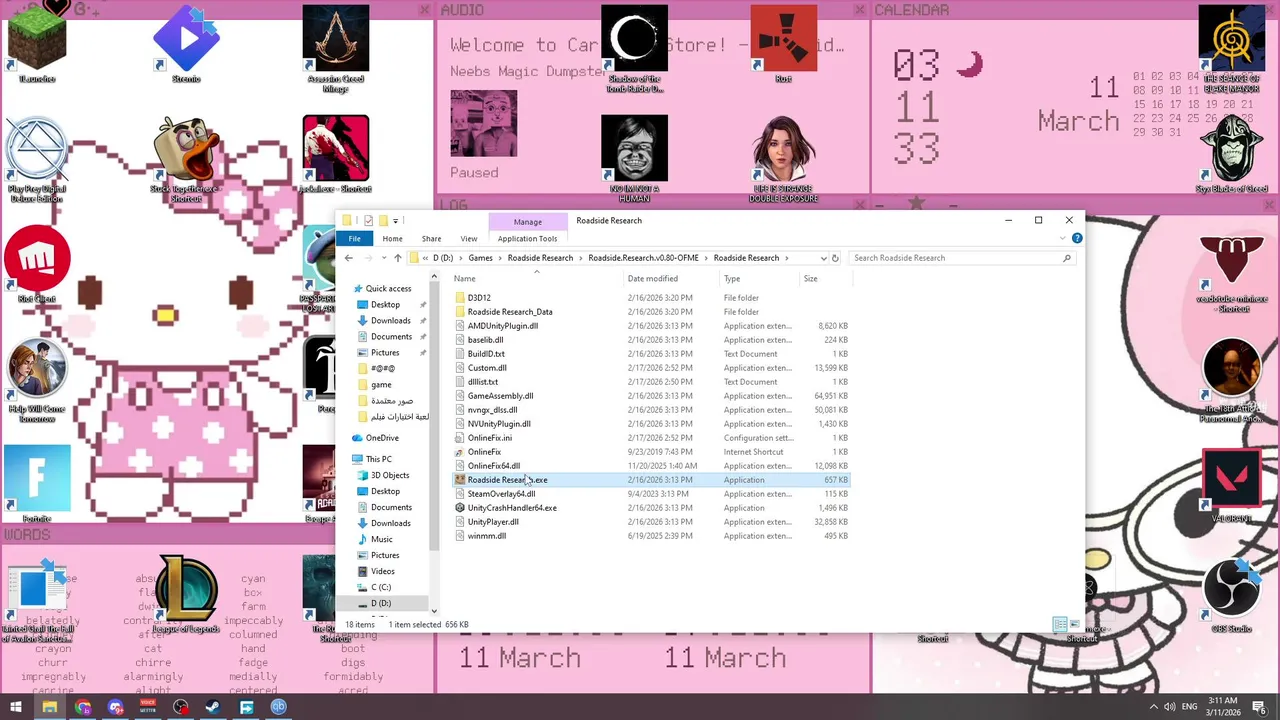This screenshot has width=1280, height=720.
Task: Open Customize Quick Access Toolbar dropdown
Action: [x=396, y=221]
